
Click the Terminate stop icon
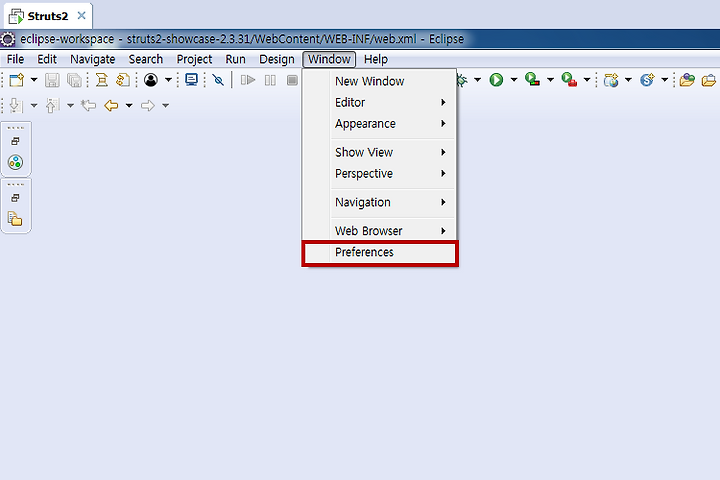(x=292, y=80)
